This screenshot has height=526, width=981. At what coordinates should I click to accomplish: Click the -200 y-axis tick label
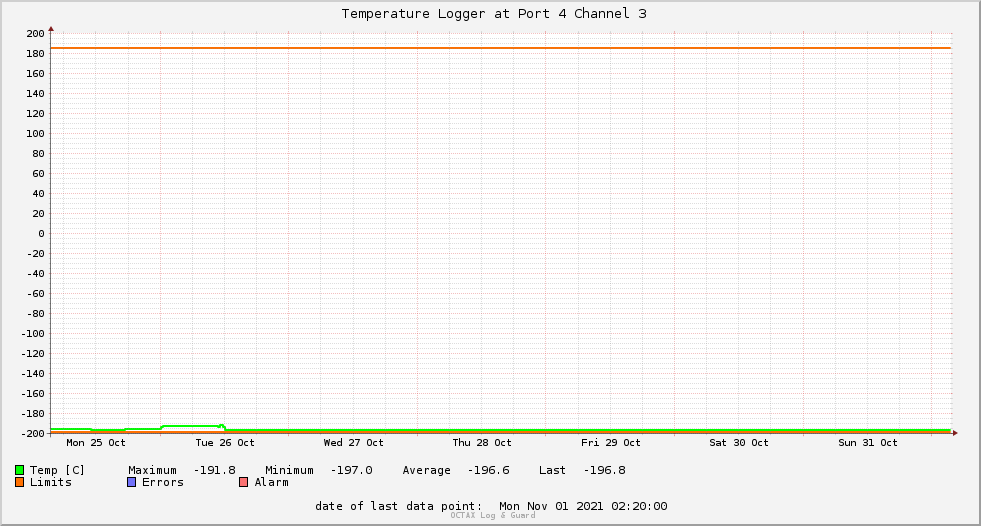(x=33, y=434)
